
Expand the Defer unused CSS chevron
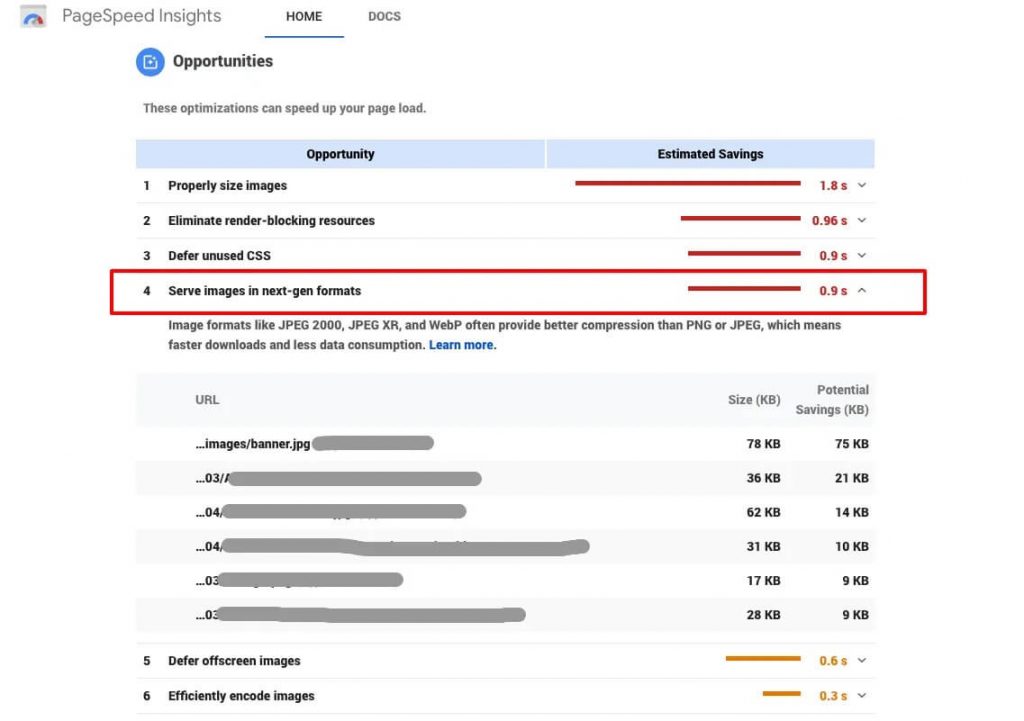[862, 255]
